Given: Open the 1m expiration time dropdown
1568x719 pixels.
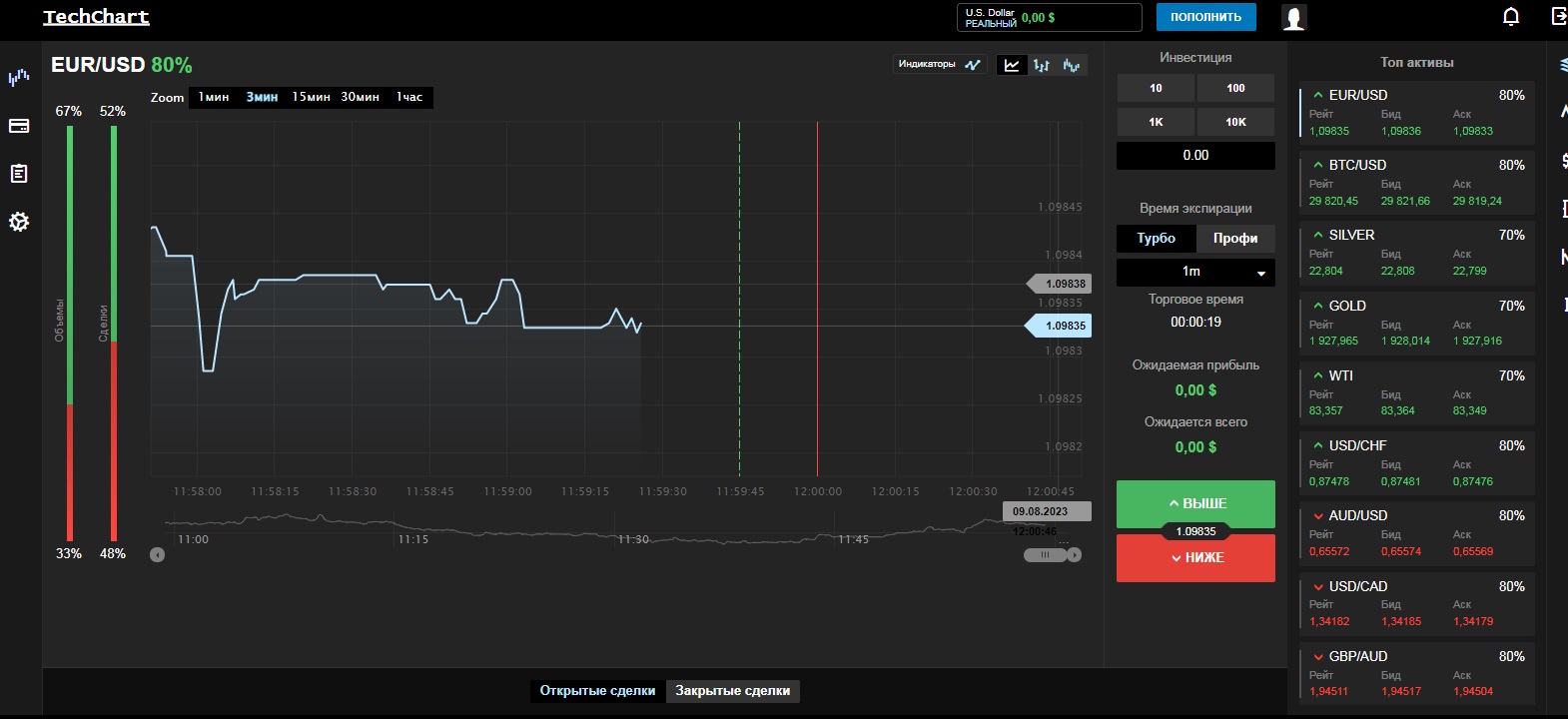Looking at the screenshot, I should (x=1195, y=272).
